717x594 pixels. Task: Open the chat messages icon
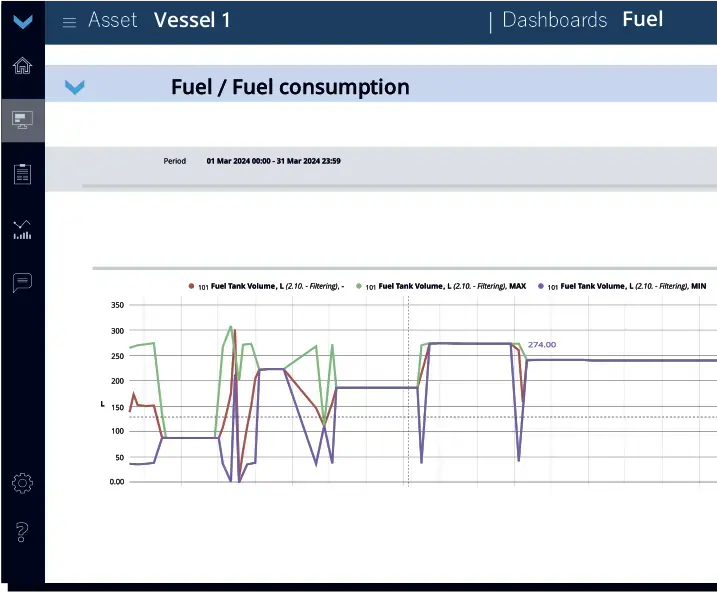click(x=22, y=283)
